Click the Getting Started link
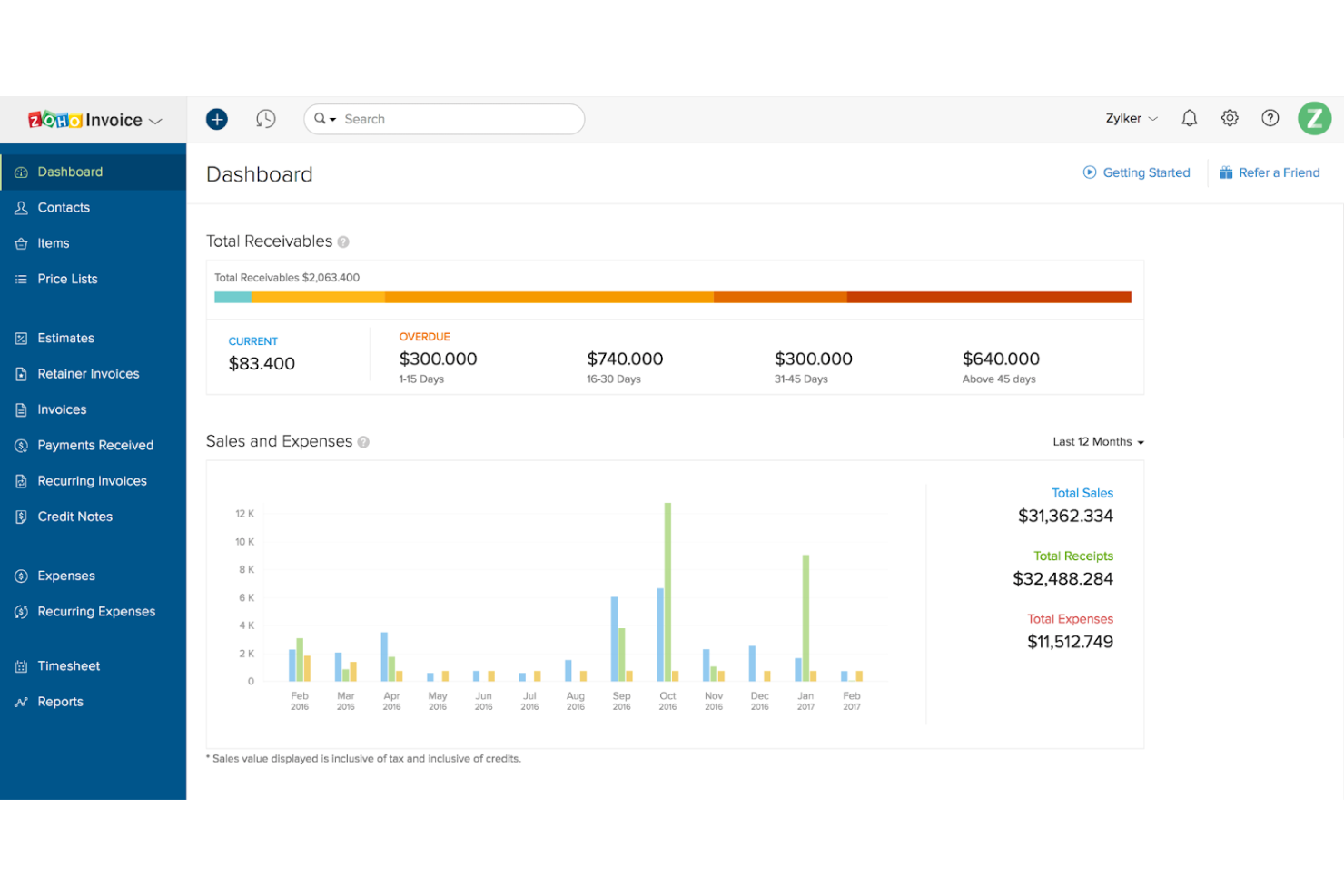Image resolution: width=1344 pixels, height=896 pixels. [1145, 172]
